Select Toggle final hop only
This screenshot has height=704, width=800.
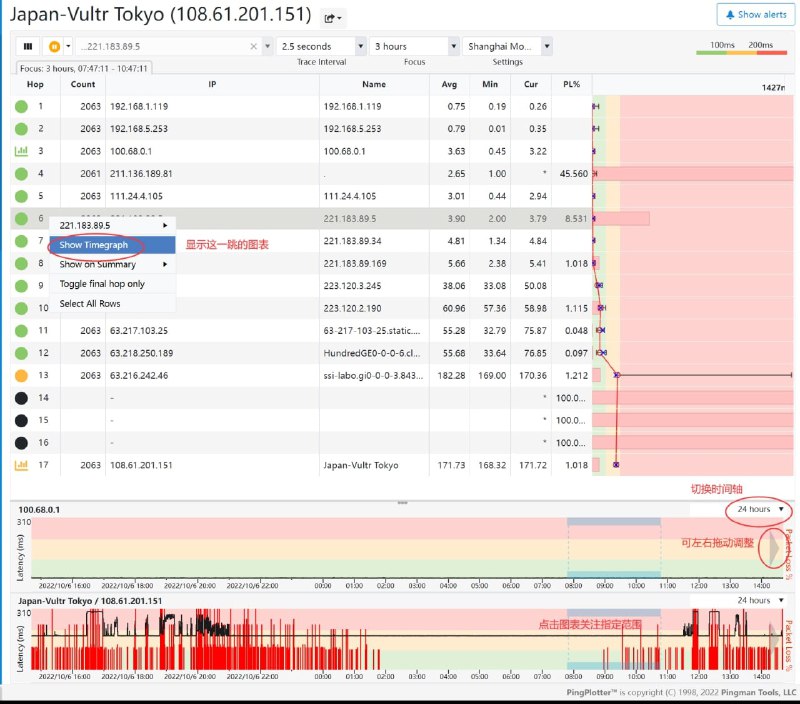102,284
